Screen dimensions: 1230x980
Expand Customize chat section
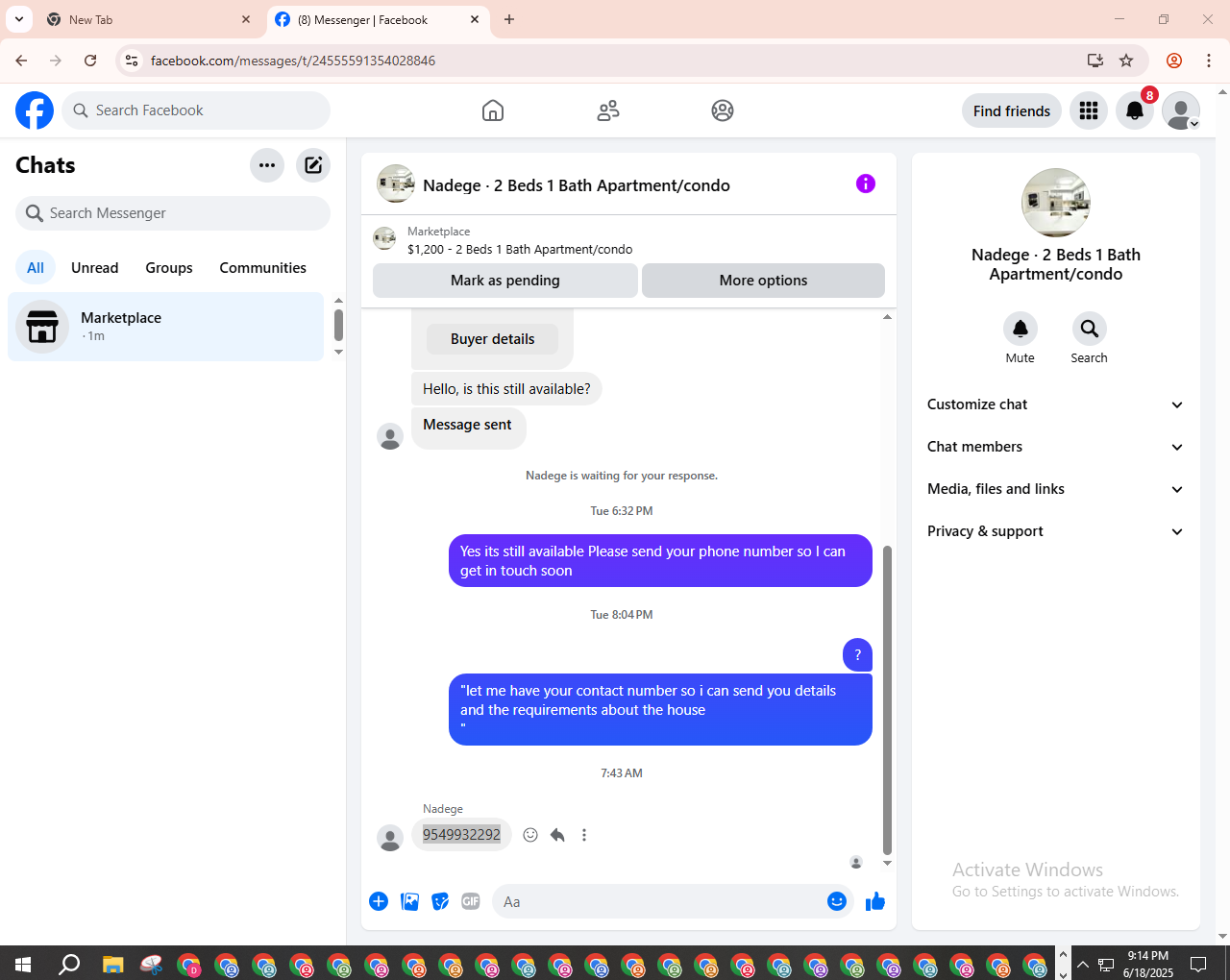click(x=1055, y=404)
